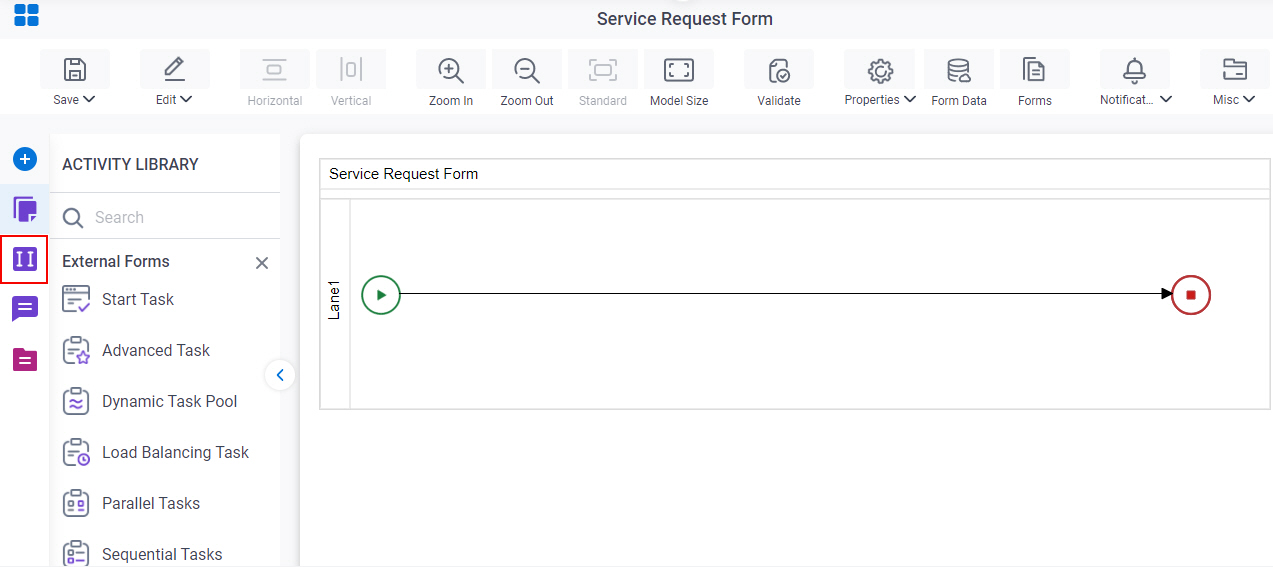Click the search magnifier icon
Image resolution: width=1273 pixels, height=567 pixels.
(73, 217)
